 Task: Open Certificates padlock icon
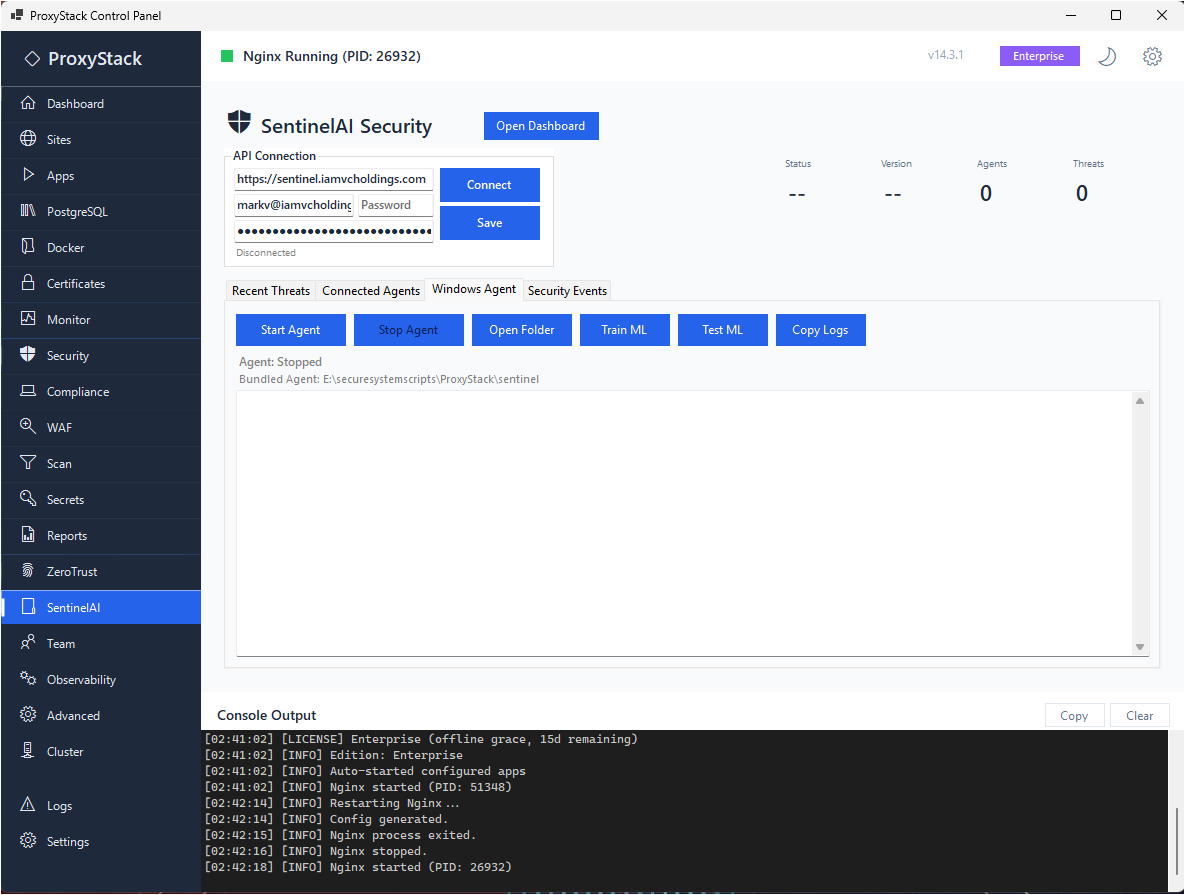[x=28, y=283]
